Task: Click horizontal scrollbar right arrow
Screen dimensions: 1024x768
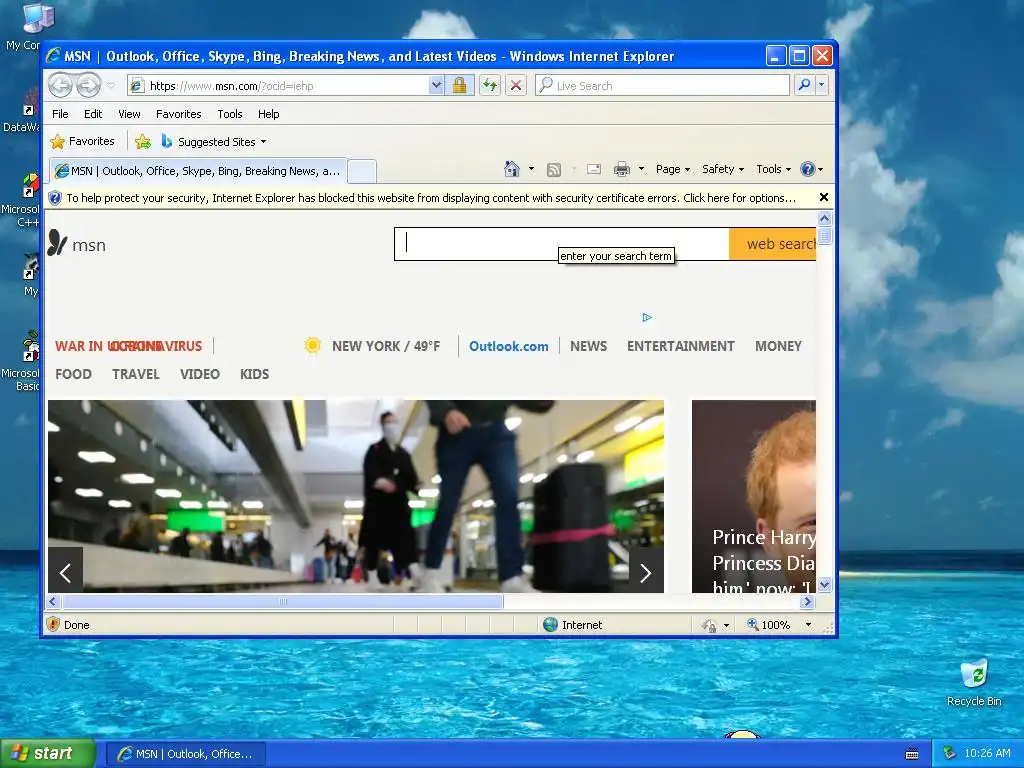Action: pyautogui.click(x=808, y=601)
